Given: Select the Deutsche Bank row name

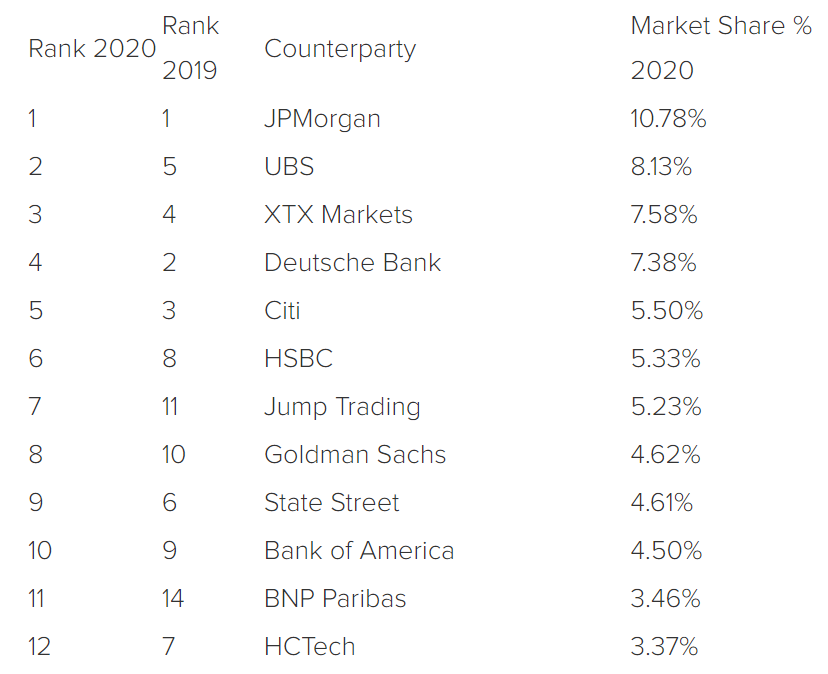Looking at the screenshot, I should [x=352, y=263].
